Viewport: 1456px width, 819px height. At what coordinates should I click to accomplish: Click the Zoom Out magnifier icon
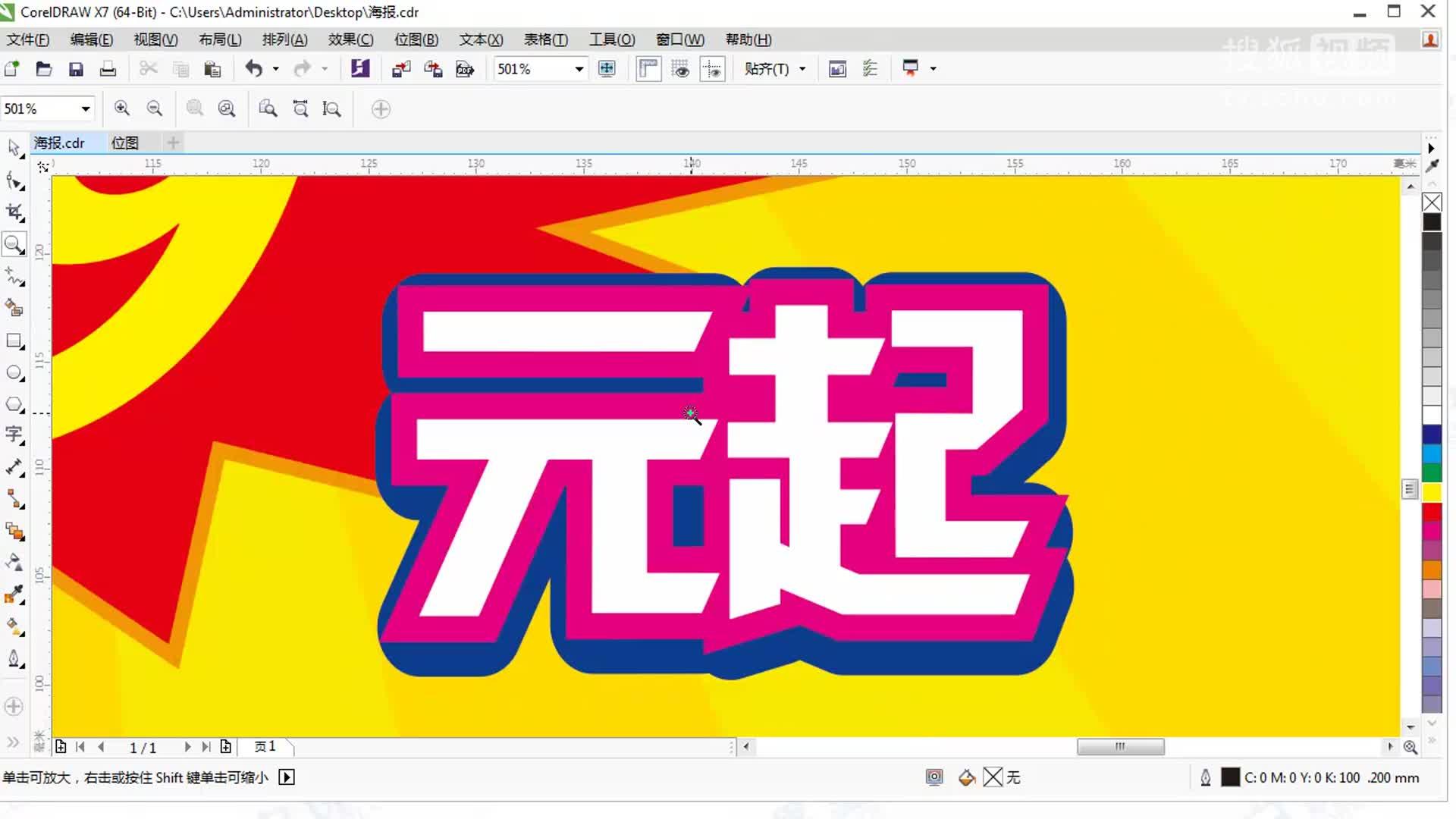pos(155,108)
